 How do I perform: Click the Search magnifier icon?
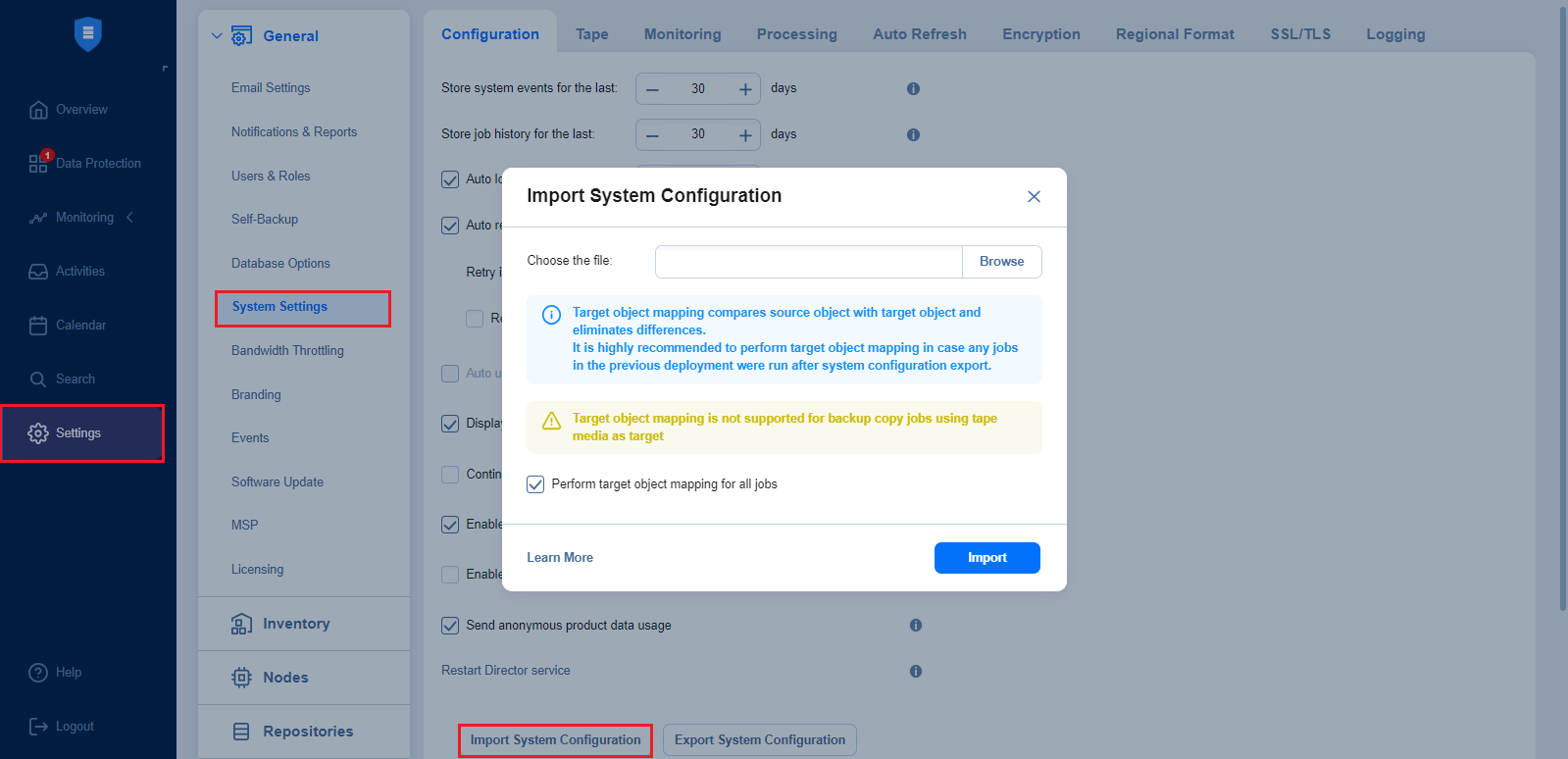tap(38, 379)
